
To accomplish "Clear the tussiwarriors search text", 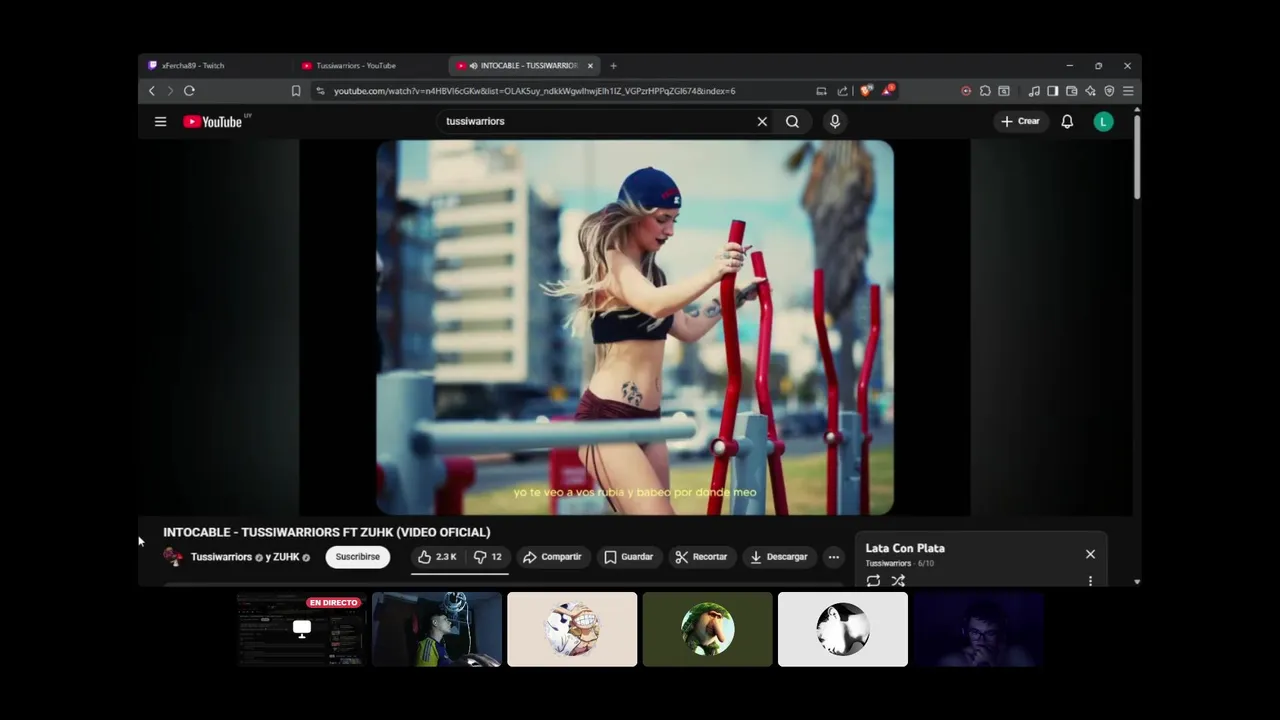I will tap(762, 121).
